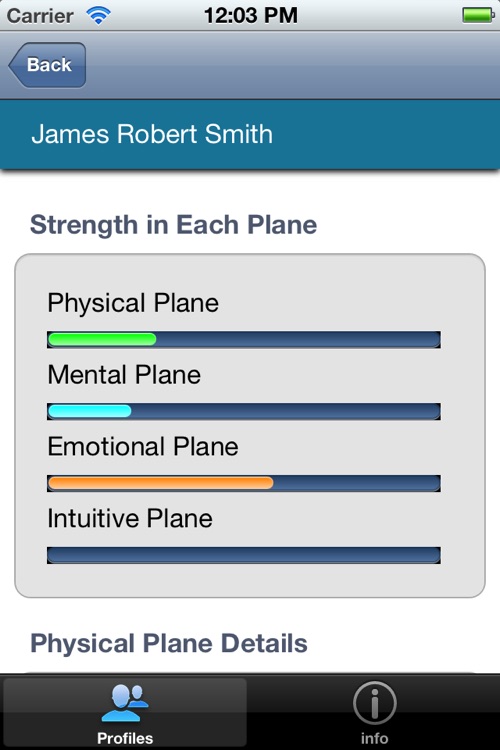Click the Physical Plane label
Screen dimensions: 500x750
[133, 303]
